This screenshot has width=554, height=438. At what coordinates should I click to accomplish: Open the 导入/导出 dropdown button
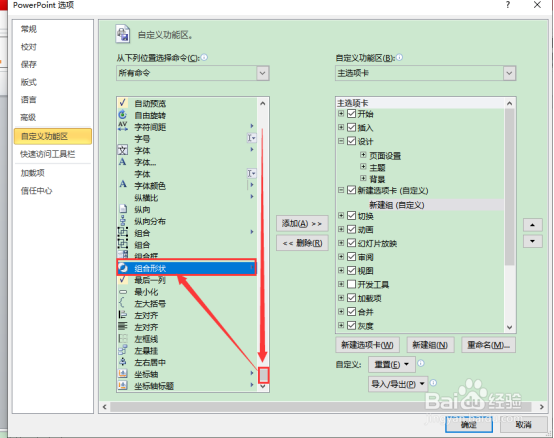pos(398,384)
